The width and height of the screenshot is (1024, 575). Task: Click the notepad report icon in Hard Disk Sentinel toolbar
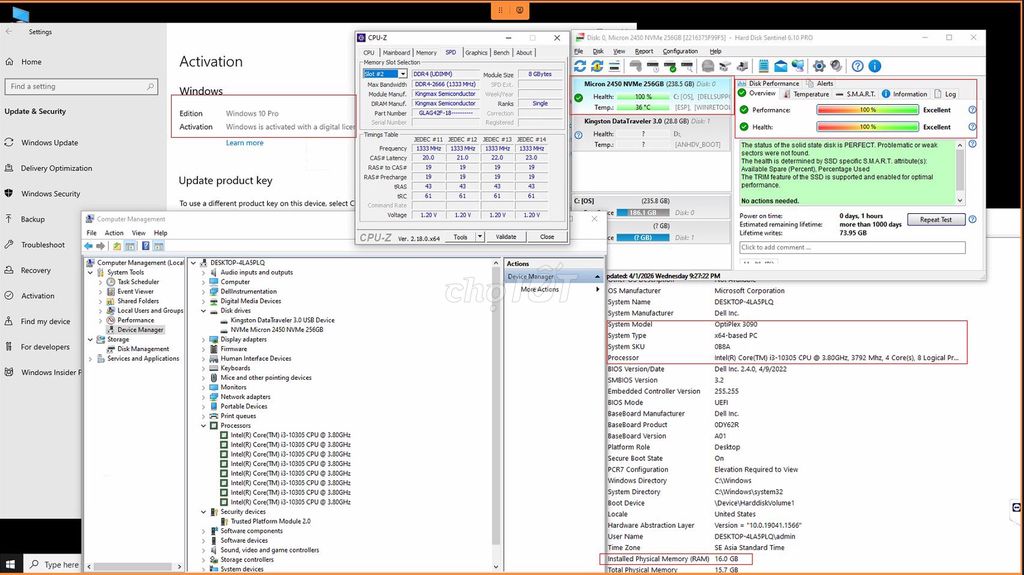point(763,66)
